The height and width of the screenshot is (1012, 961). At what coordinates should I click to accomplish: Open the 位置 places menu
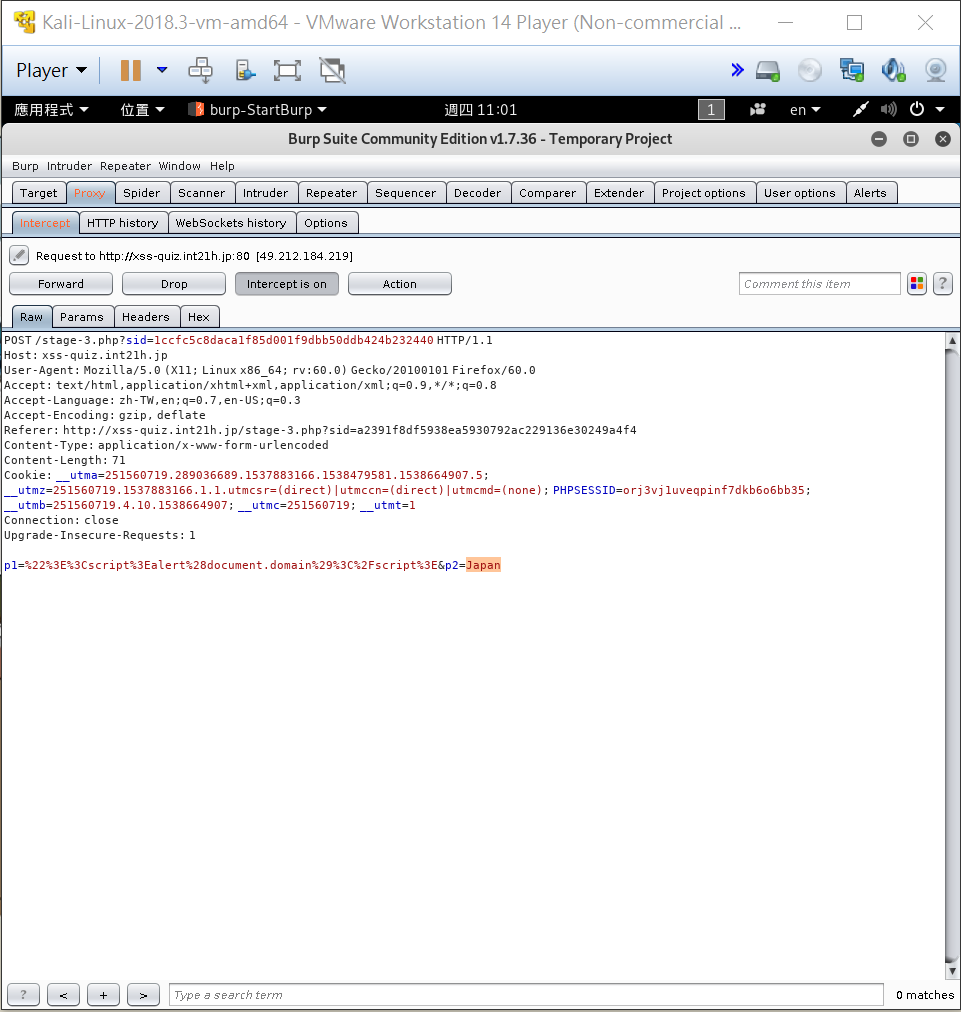142,110
